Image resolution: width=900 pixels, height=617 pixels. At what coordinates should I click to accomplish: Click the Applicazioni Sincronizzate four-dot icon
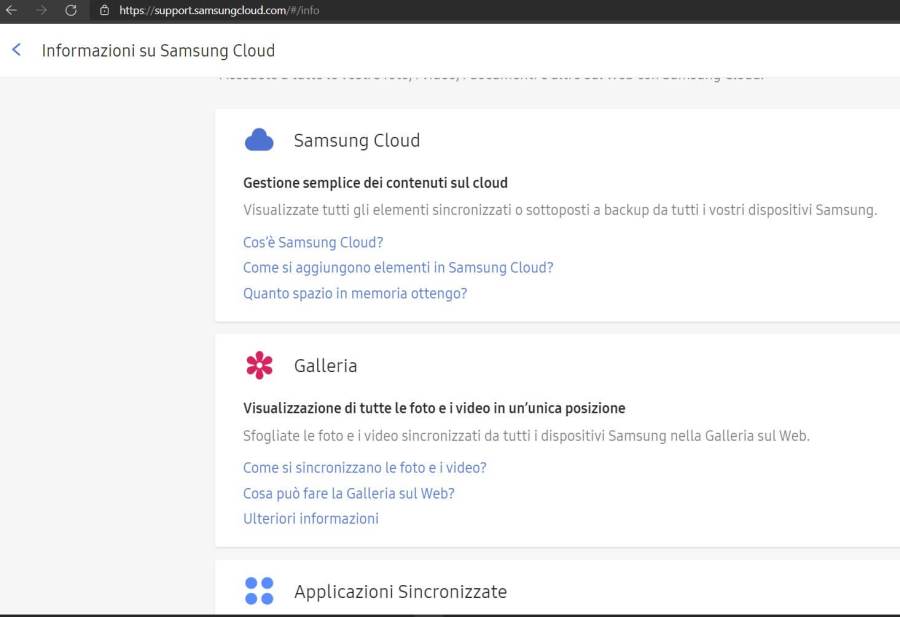pyautogui.click(x=259, y=591)
